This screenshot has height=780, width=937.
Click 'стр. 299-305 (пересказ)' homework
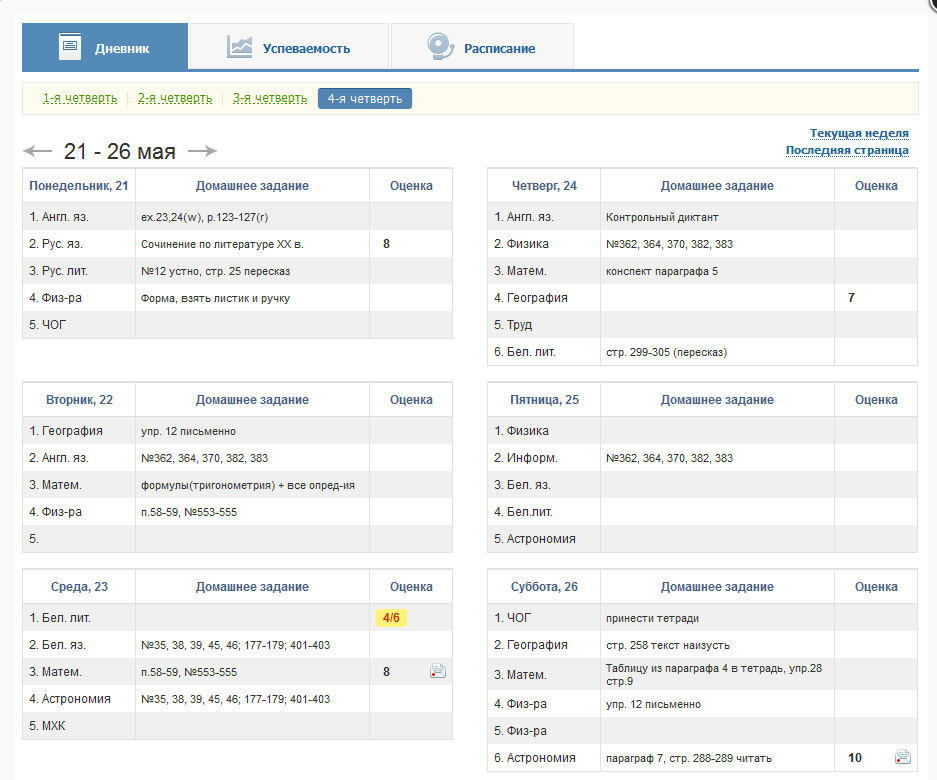[666, 352]
